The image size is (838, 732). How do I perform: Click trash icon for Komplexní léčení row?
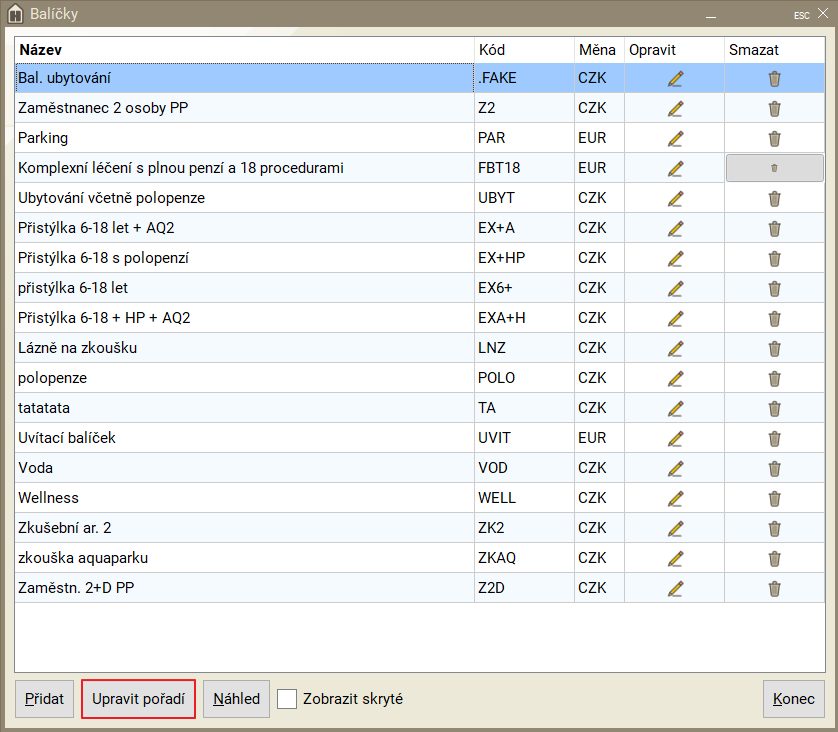click(774, 168)
